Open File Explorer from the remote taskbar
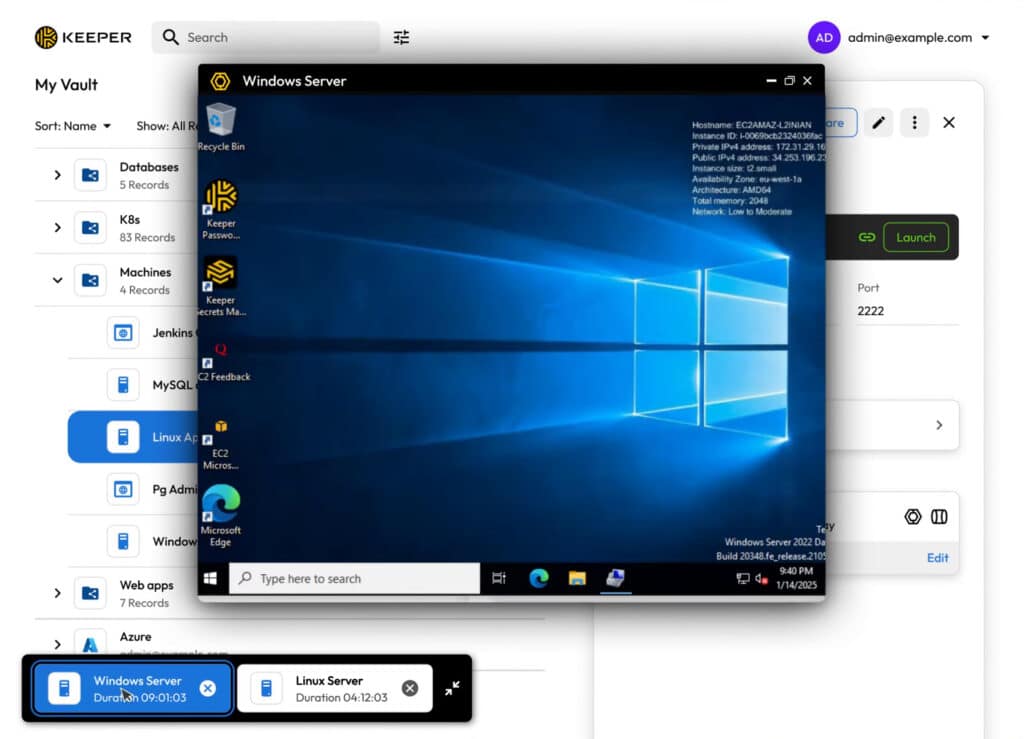 (577, 578)
